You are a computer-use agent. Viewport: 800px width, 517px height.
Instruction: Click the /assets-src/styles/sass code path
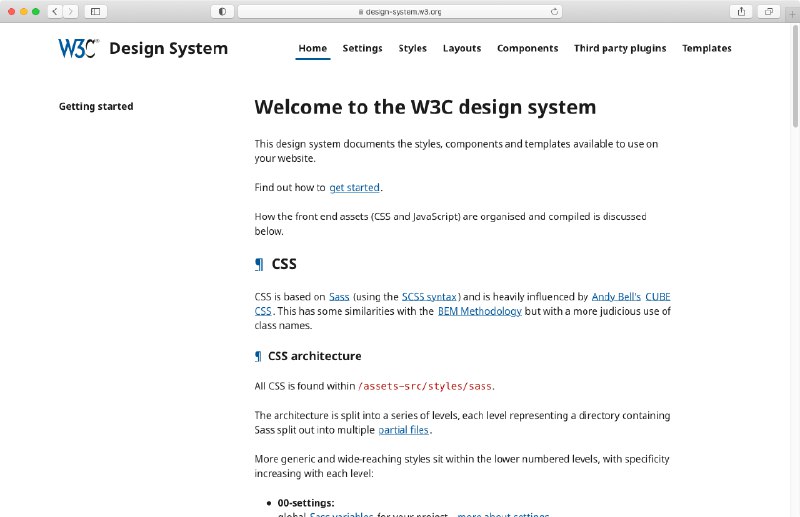[425, 386]
